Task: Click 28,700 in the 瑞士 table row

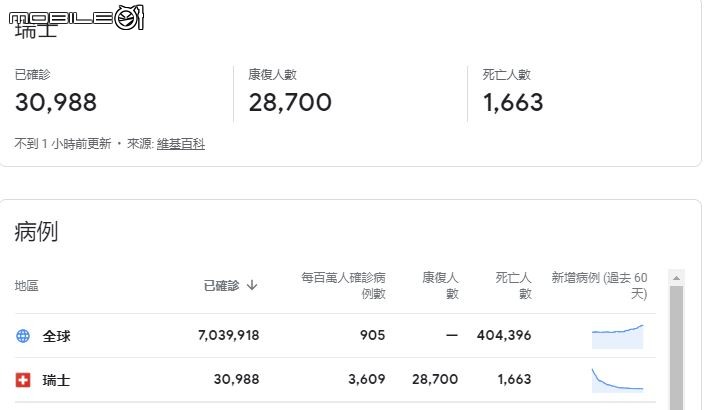Action: (435, 379)
